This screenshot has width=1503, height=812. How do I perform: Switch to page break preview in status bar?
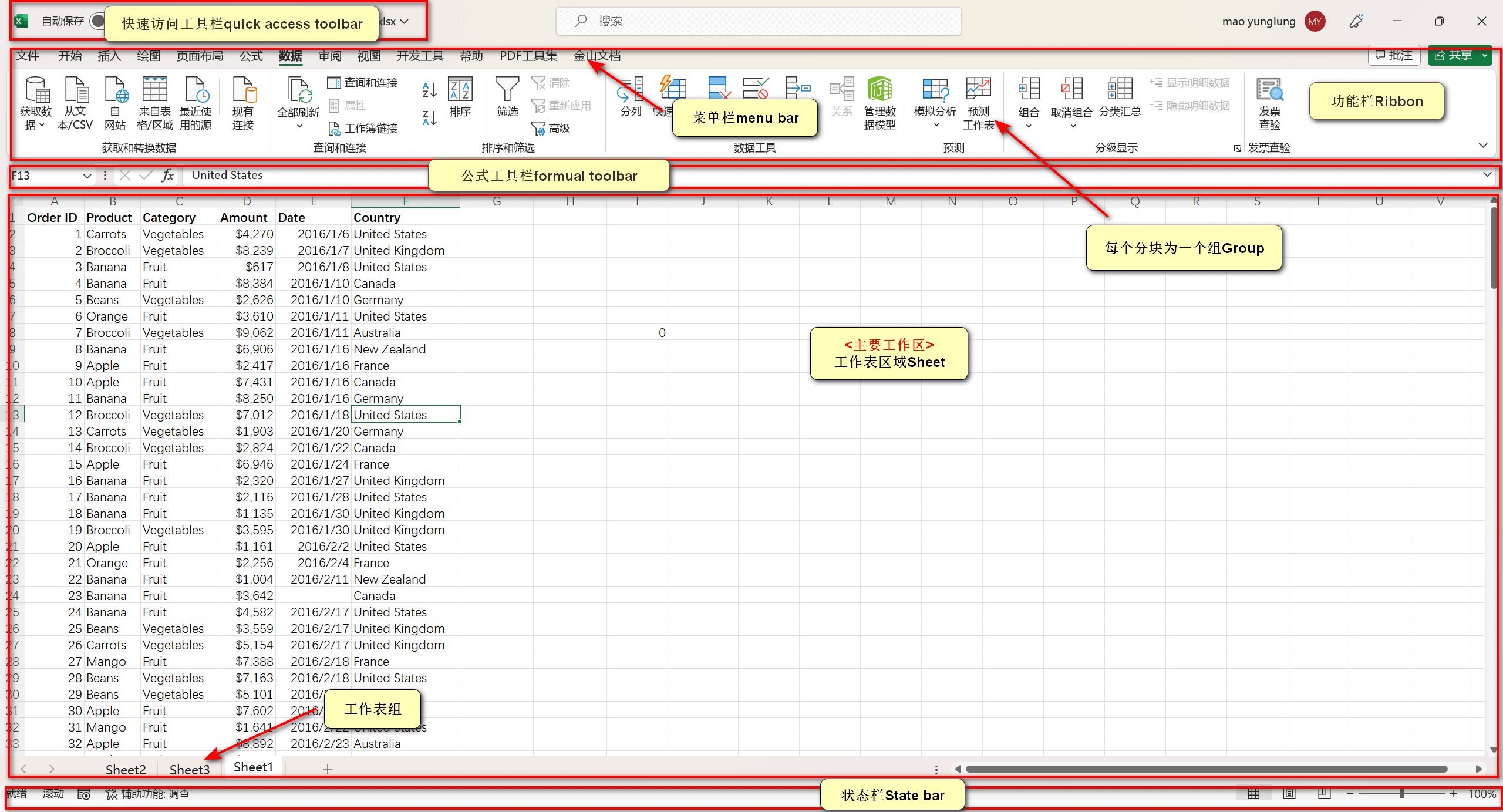click(x=1324, y=794)
